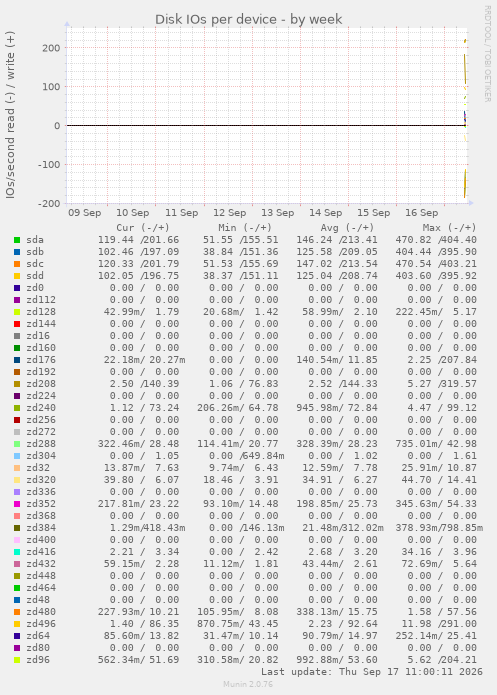Screen dimensions: 497x695
Task: Click the 'zd480' device label
Action: [x=41, y=612]
